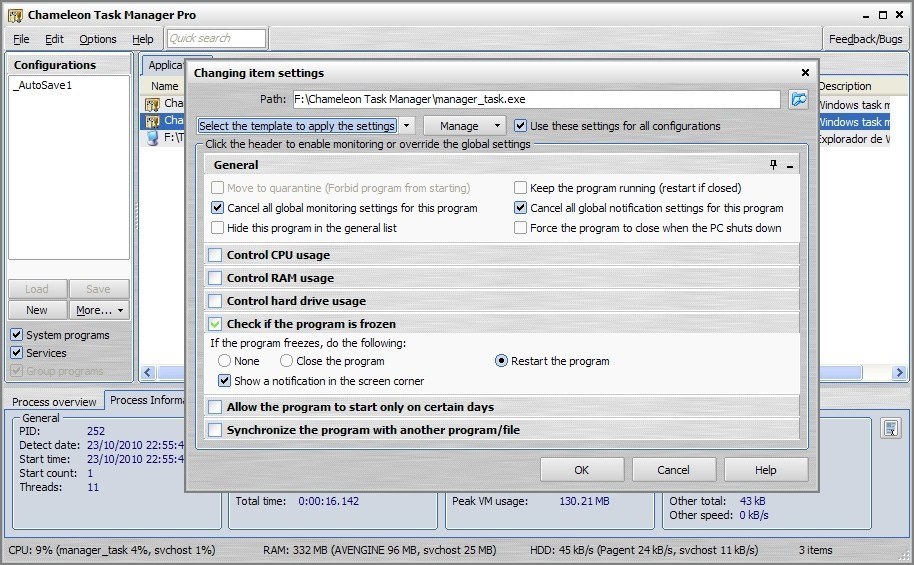Open the More... dropdown in Configurations
The image size is (914, 565).
(99, 310)
